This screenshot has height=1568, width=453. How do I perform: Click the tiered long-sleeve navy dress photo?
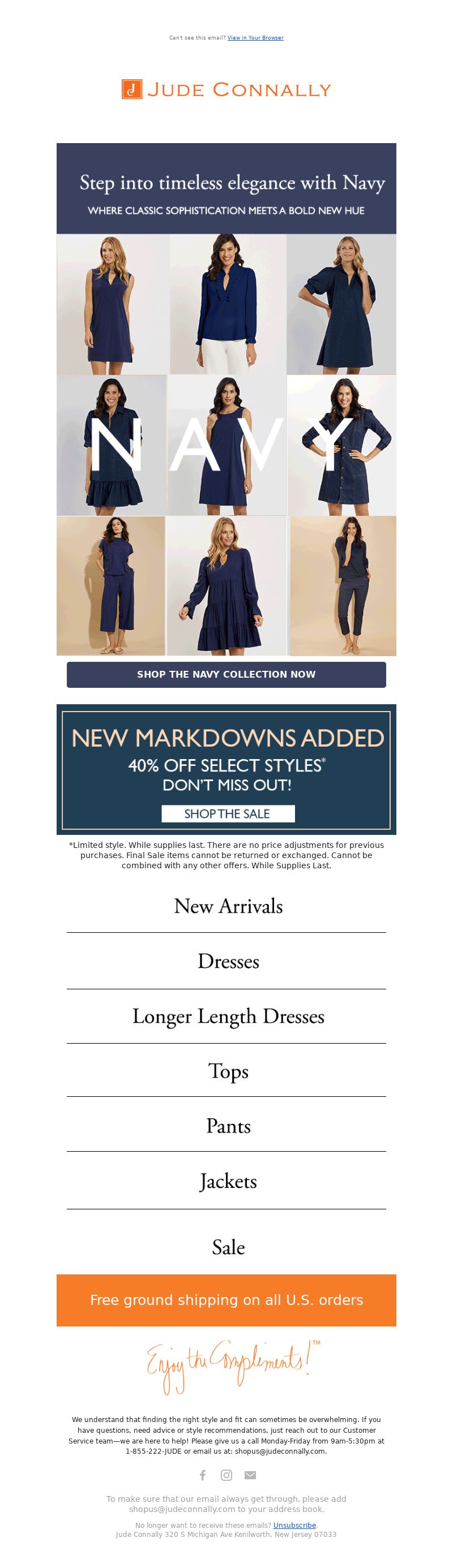227,585
